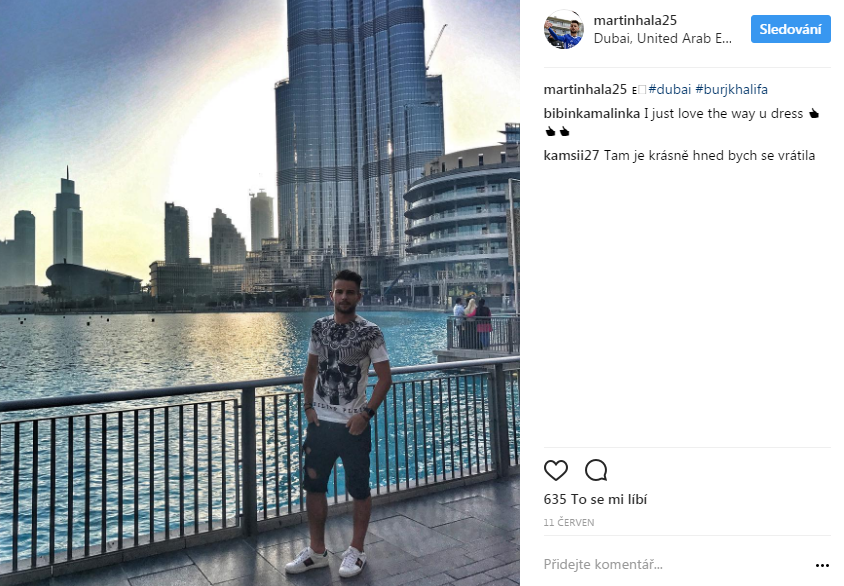The width and height of the screenshot is (844, 586).
Task: Open the #burjkhalifa hashtag
Action: coord(732,89)
